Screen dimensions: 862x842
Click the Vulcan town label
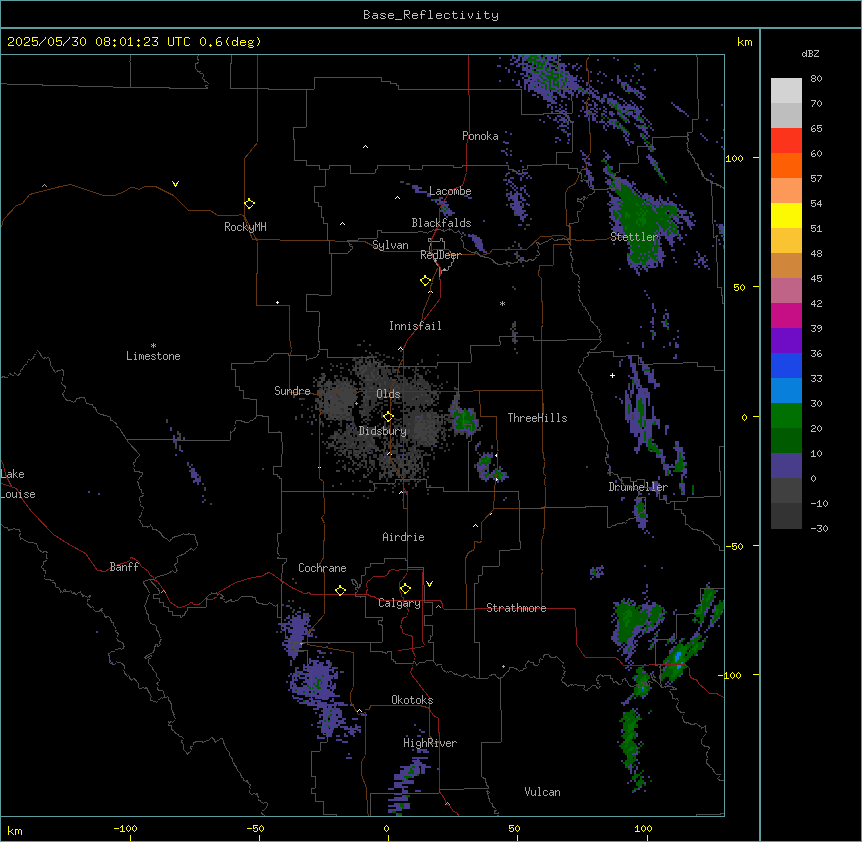click(x=543, y=792)
